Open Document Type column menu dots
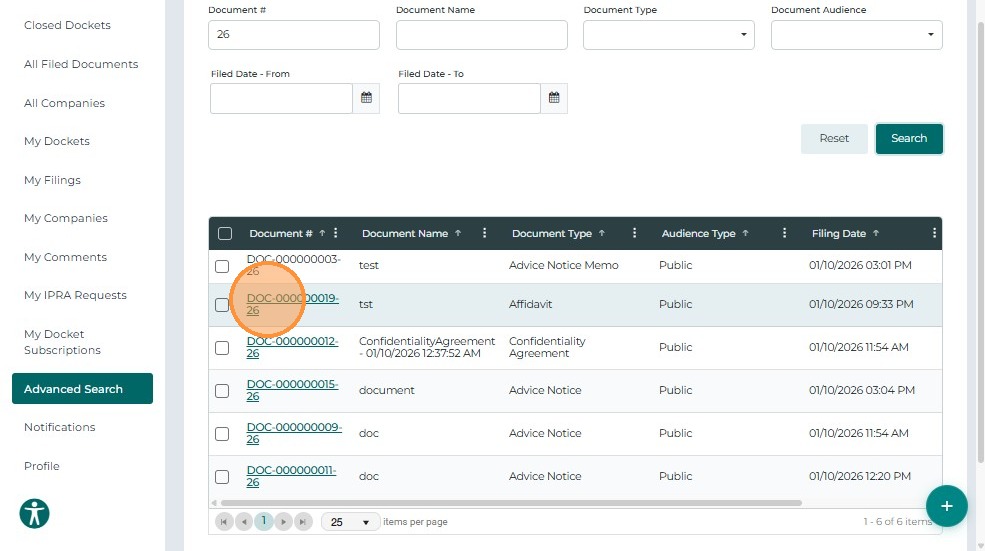The image size is (985, 551). [x=634, y=233]
